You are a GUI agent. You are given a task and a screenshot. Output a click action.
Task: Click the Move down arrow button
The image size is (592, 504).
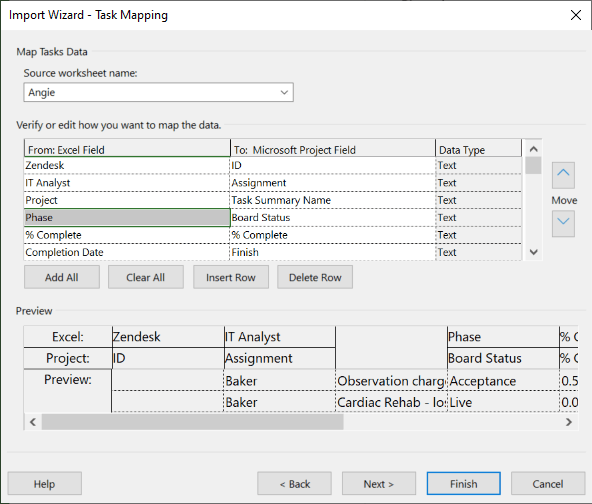tap(563, 223)
